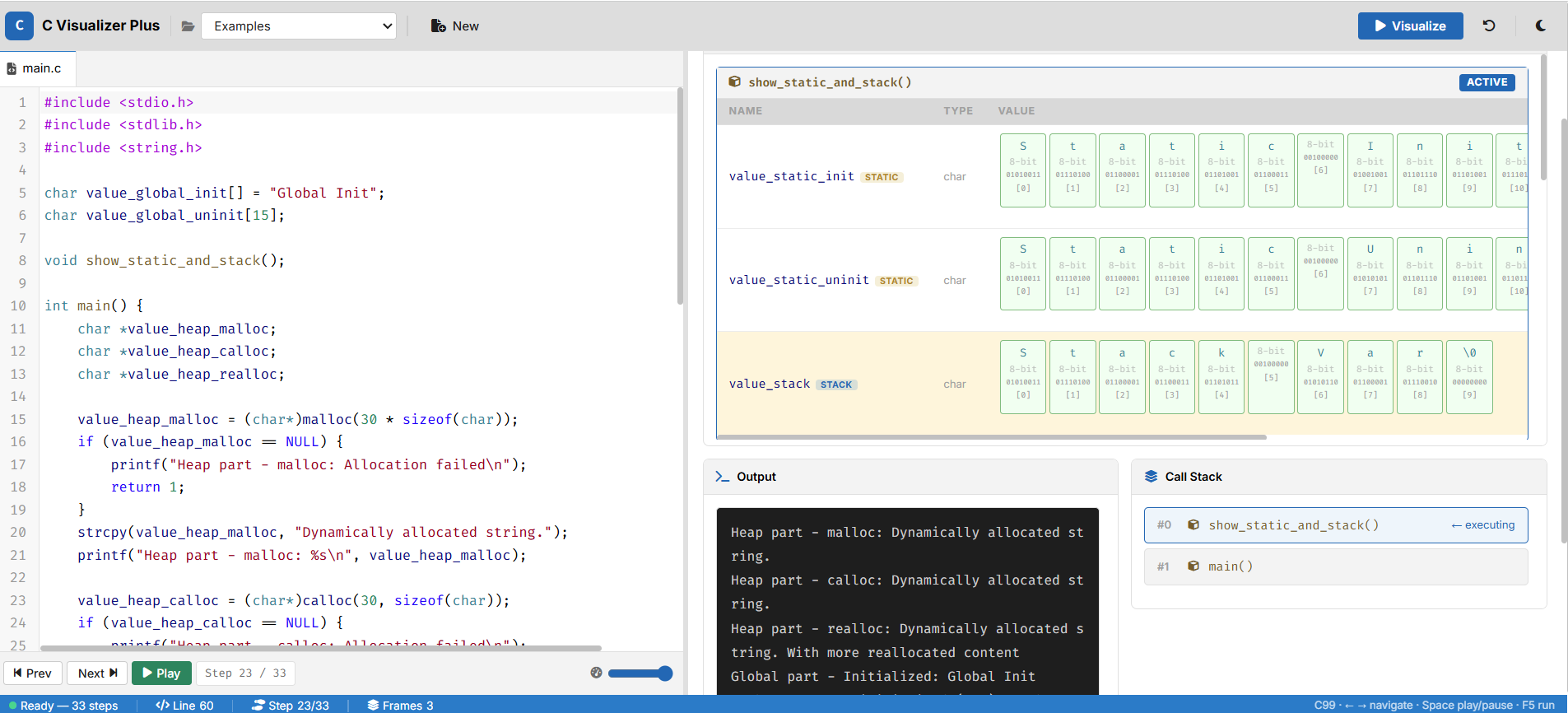Click the 'V' cell [6] of value_stack
Screen dimensions: 1568x713
pyautogui.click(x=1320, y=377)
